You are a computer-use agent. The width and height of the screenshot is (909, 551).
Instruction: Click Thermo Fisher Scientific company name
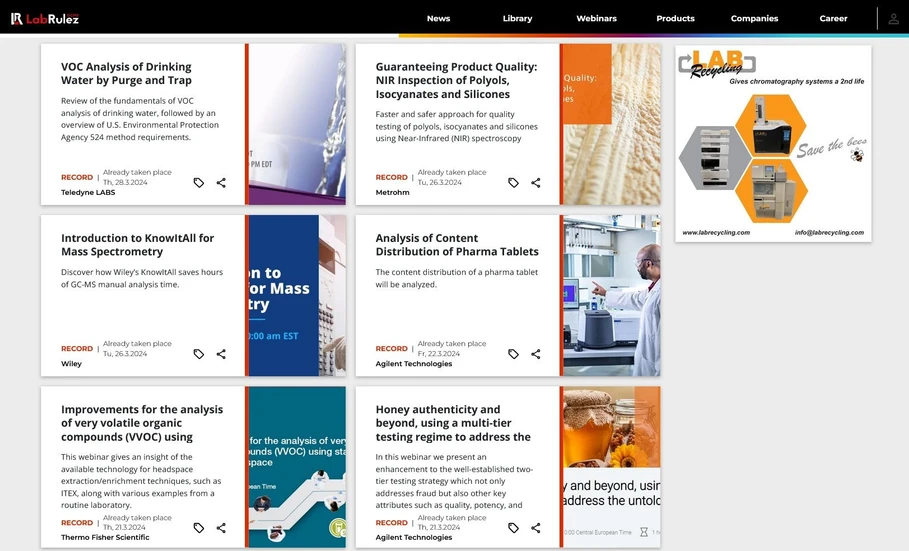click(x=105, y=537)
